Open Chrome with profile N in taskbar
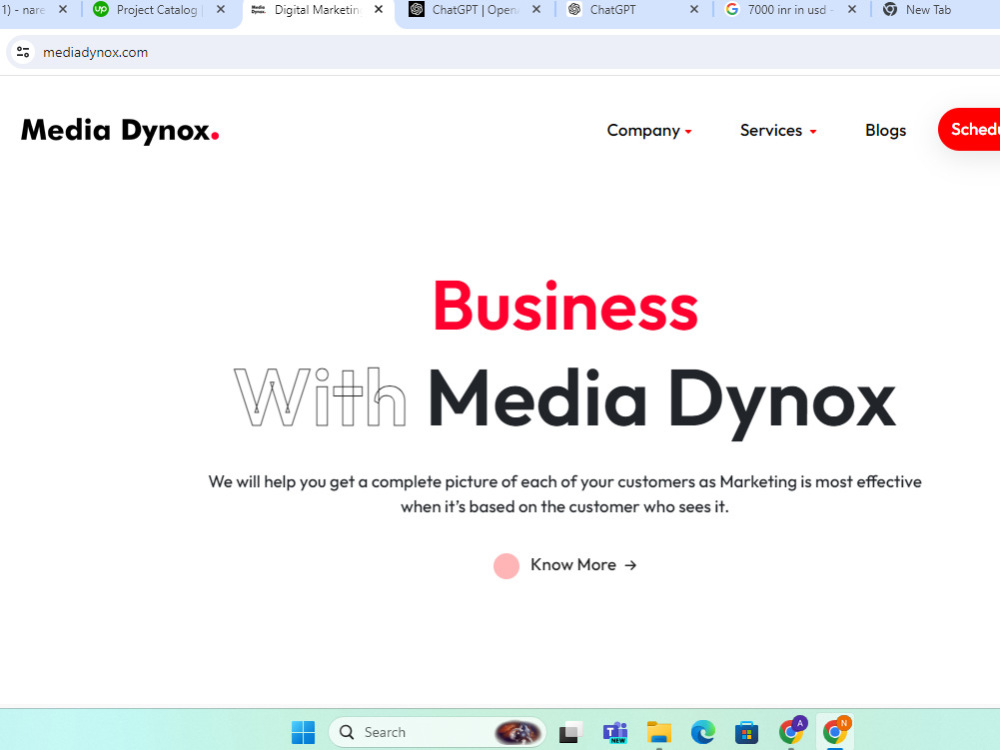1000x750 pixels. click(x=835, y=731)
